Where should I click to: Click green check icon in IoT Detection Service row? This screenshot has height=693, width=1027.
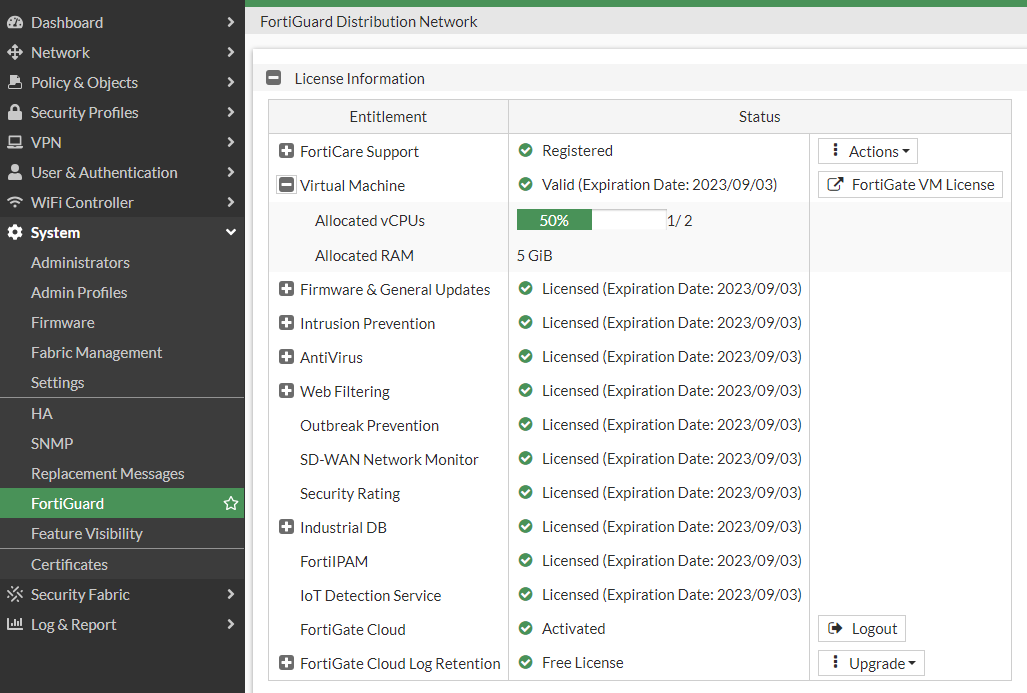(525, 594)
